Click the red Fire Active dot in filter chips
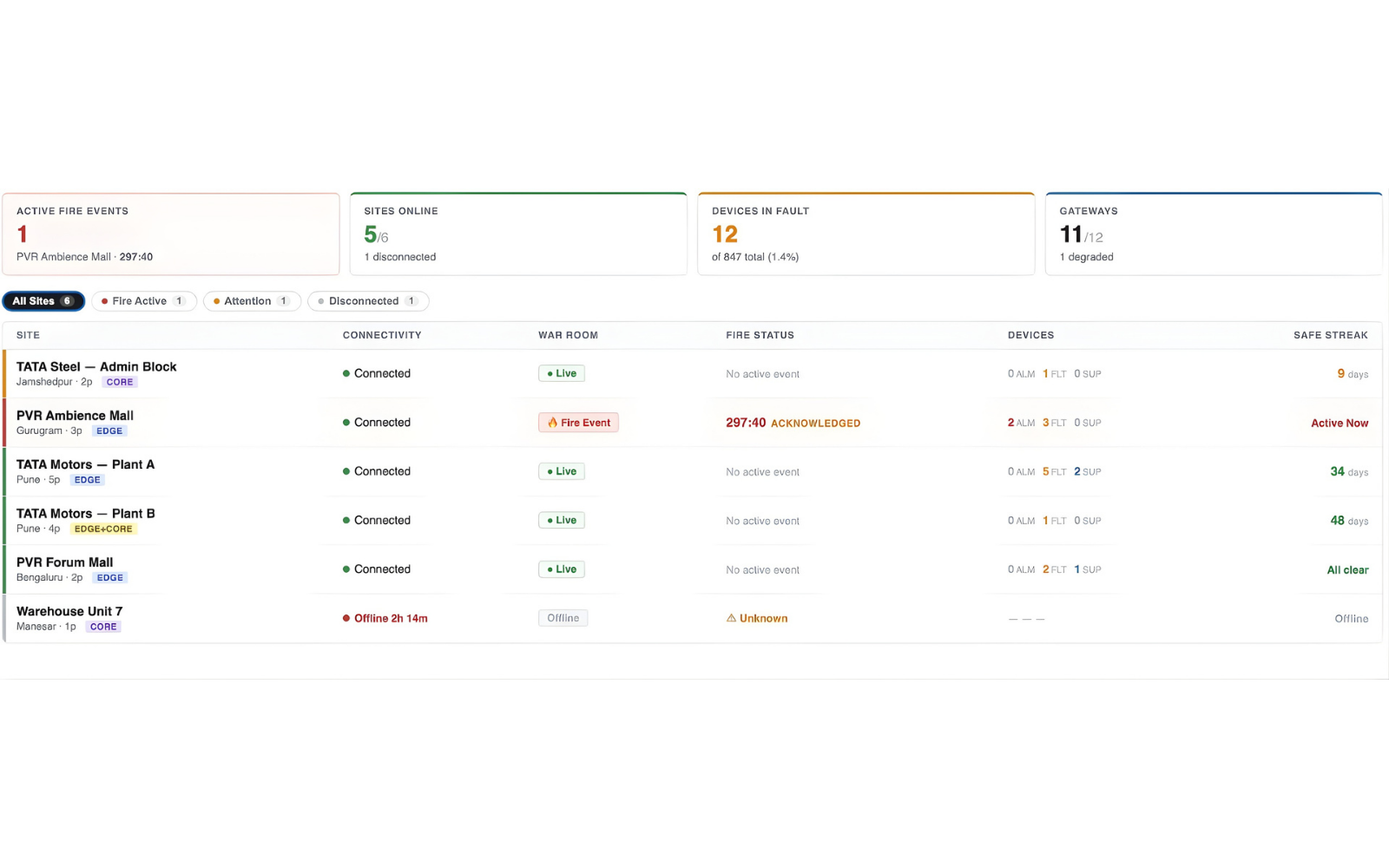 [104, 301]
